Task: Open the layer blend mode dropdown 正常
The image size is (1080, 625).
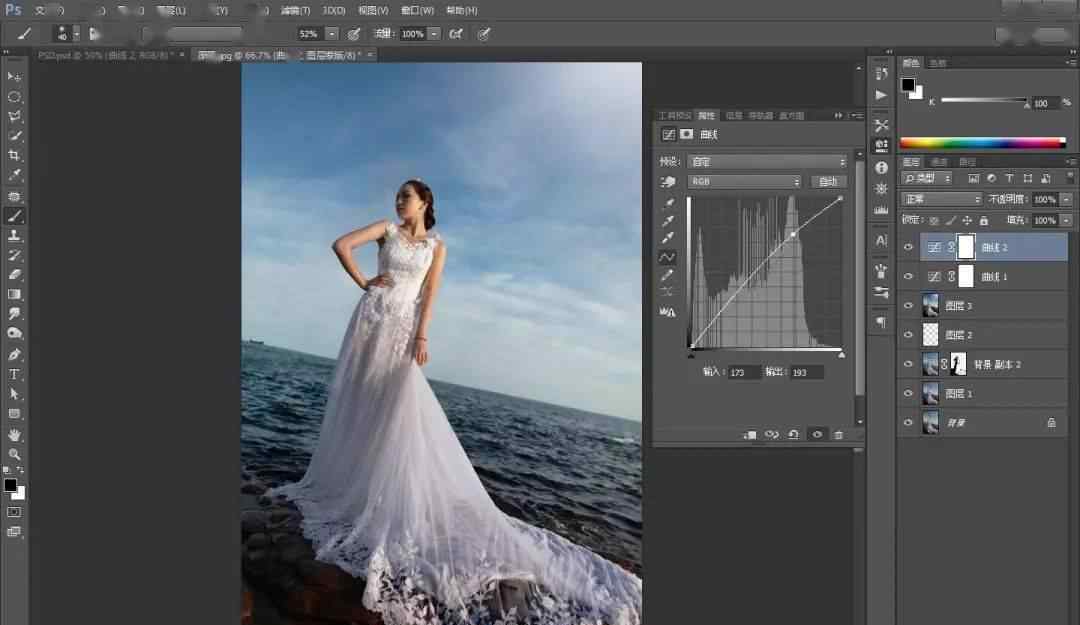Action: coord(942,200)
